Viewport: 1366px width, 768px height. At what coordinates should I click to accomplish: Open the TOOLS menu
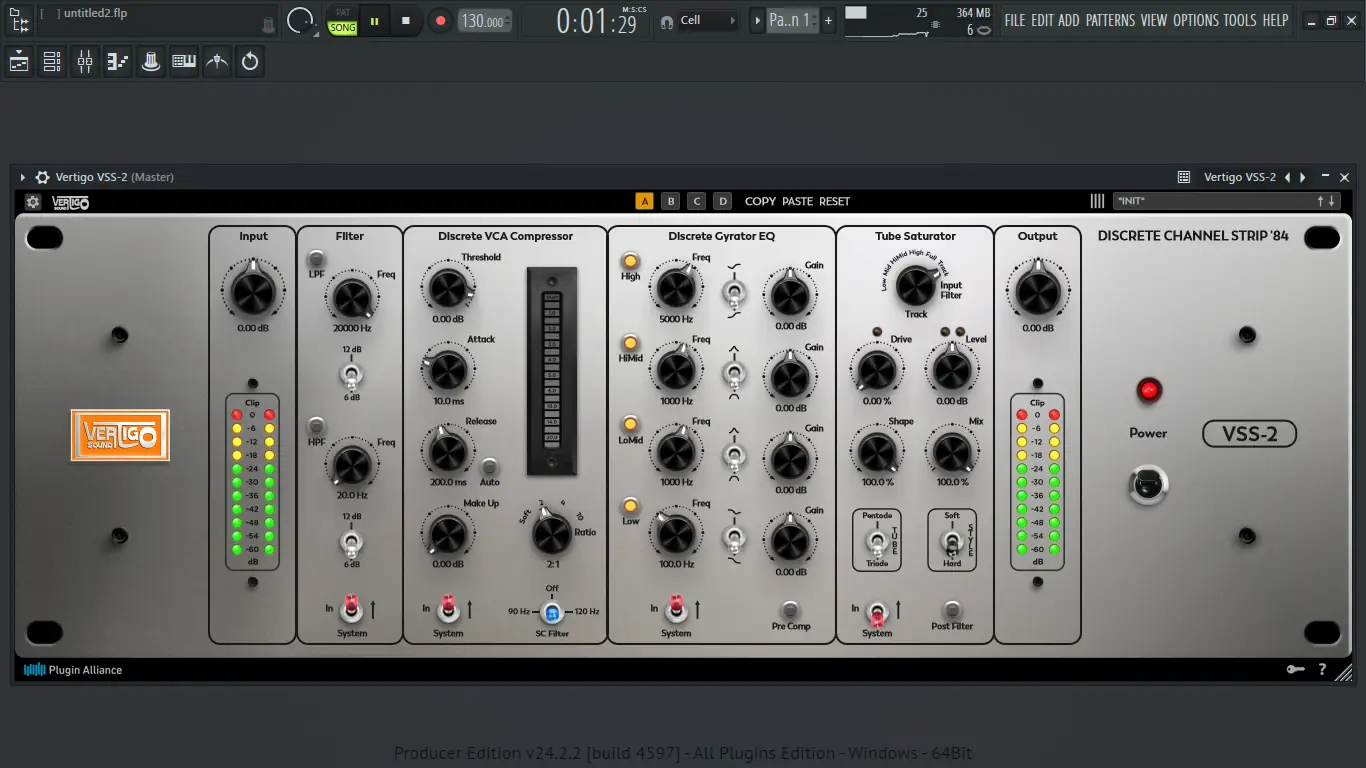click(x=1240, y=20)
